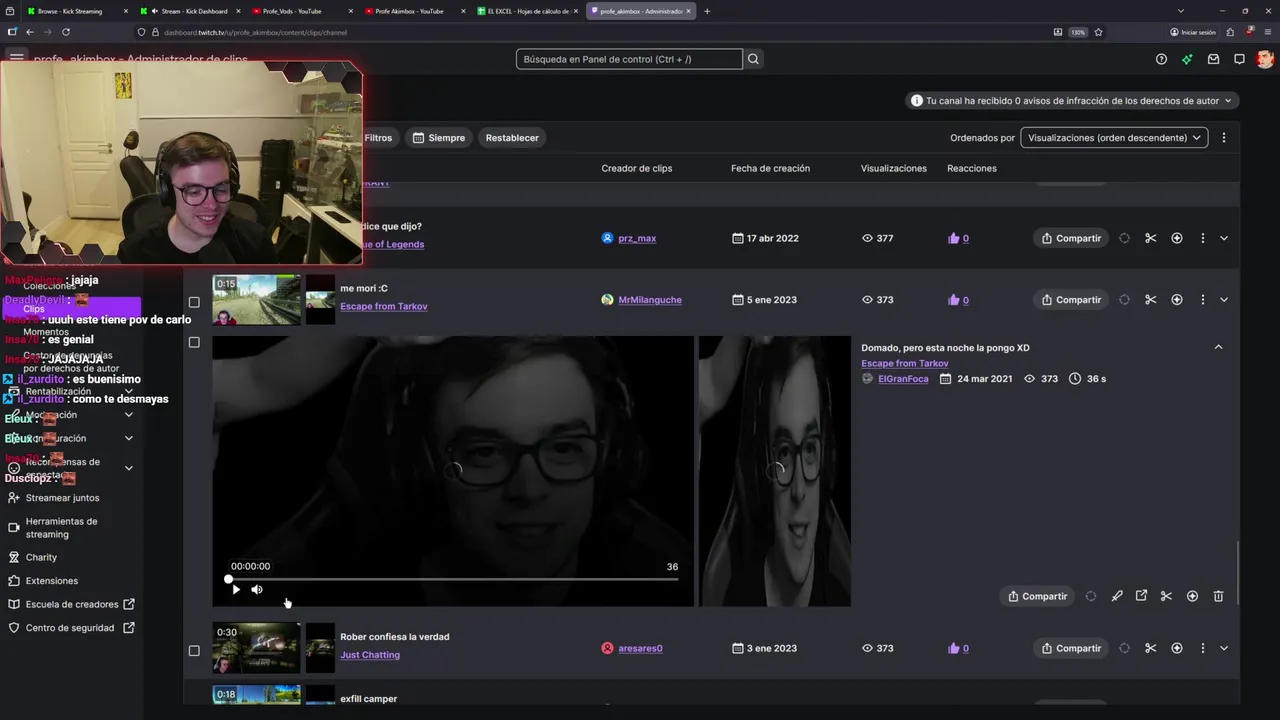Expand the prz_max clip row chevron
Viewport: 1280px width, 720px height.
click(1224, 238)
